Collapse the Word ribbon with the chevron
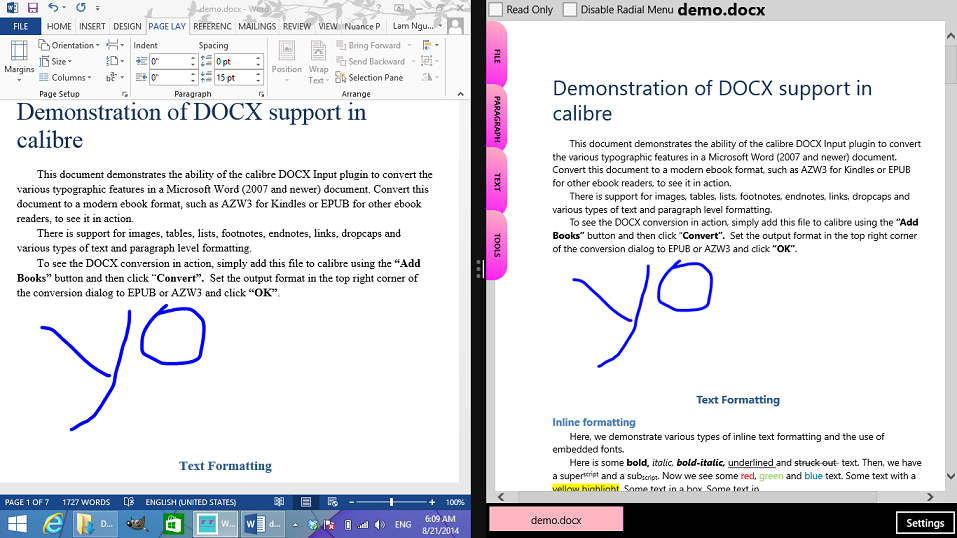This screenshot has width=957, height=538. (460, 94)
